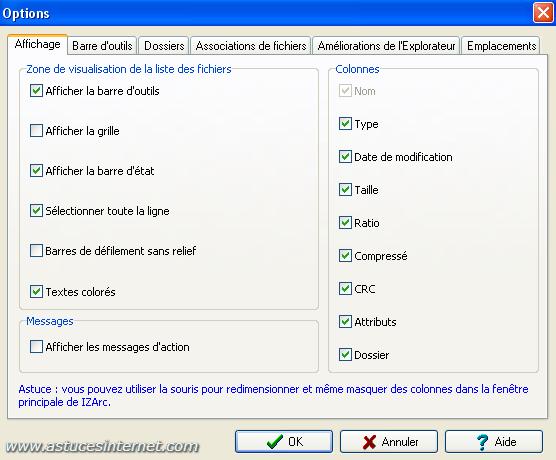The image size is (556, 460).
Task: Switch to the Barre d'outils tab
Action: pos(102,46)
